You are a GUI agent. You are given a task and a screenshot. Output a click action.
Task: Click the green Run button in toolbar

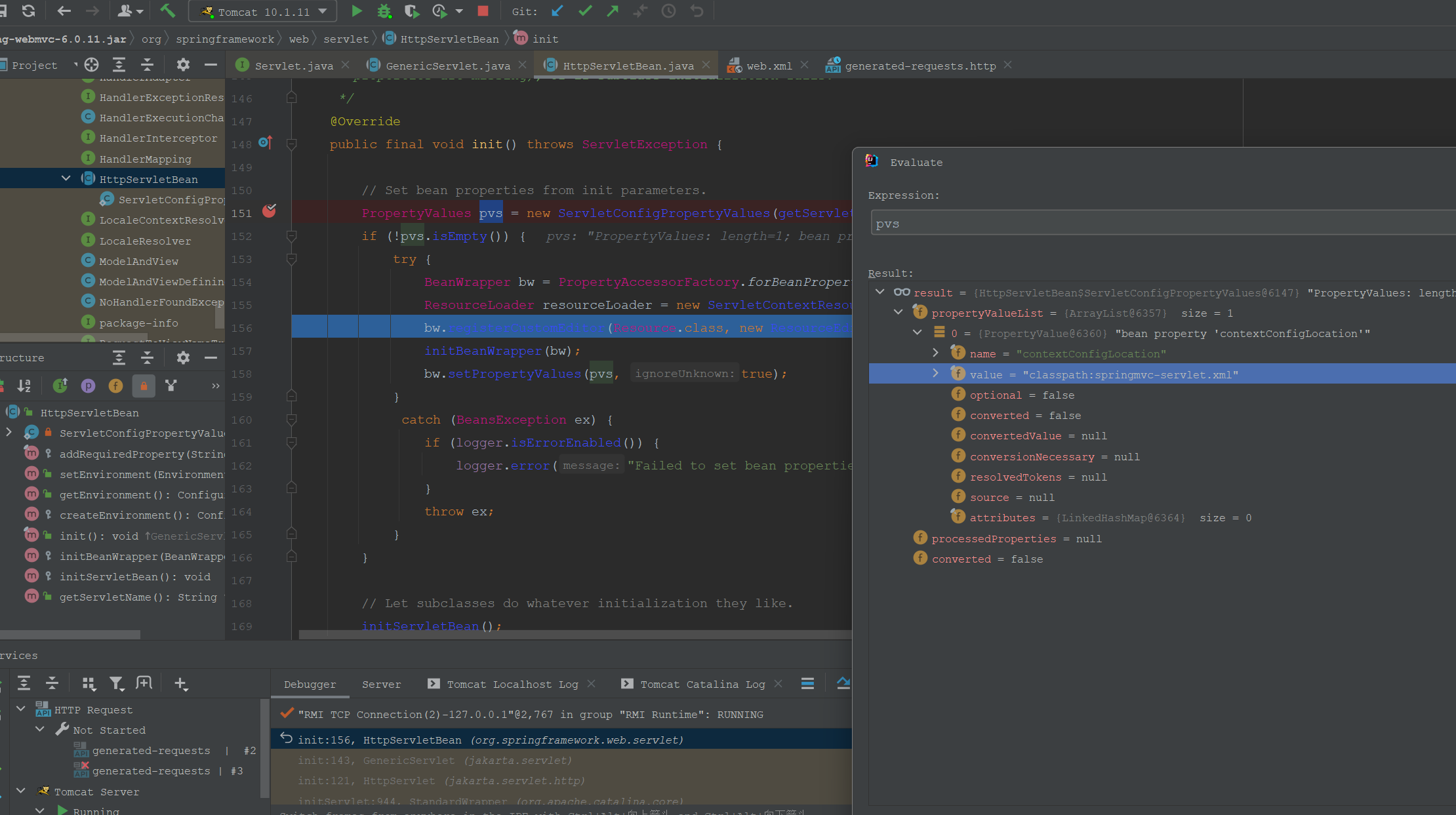point(357,11)
